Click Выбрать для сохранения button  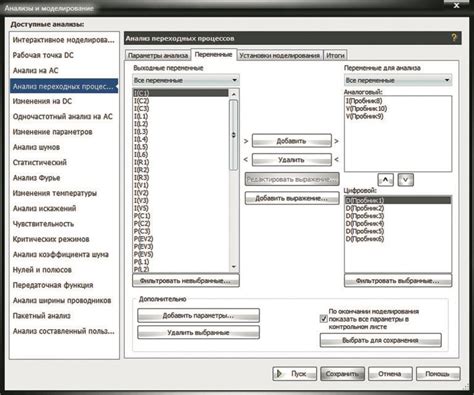380,340
